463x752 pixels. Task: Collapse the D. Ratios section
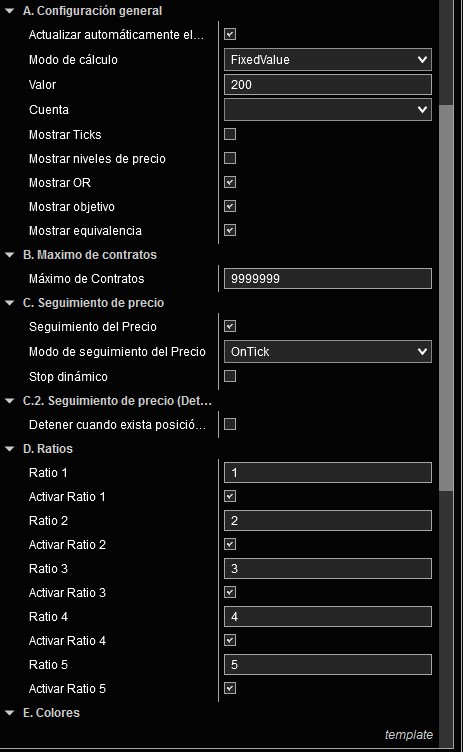point(10,449)
